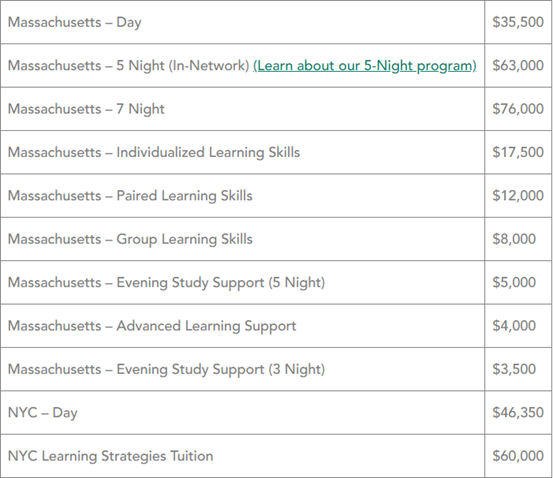Screen dimensions: 553x478
Task: Click the $5,000 tuition amount
Action: pos(514,283)
